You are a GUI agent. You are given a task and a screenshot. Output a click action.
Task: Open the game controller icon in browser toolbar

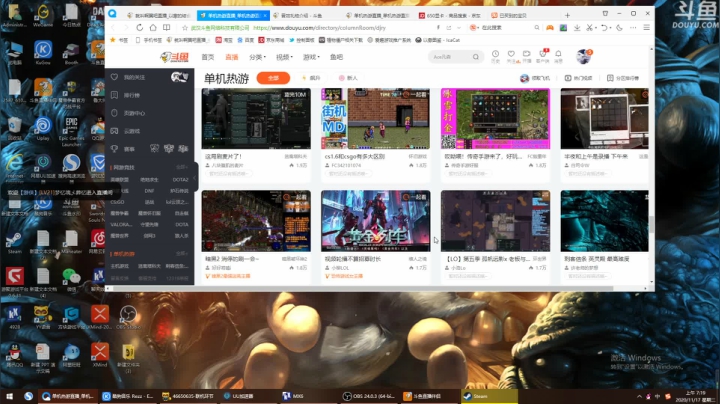(550, 28)
